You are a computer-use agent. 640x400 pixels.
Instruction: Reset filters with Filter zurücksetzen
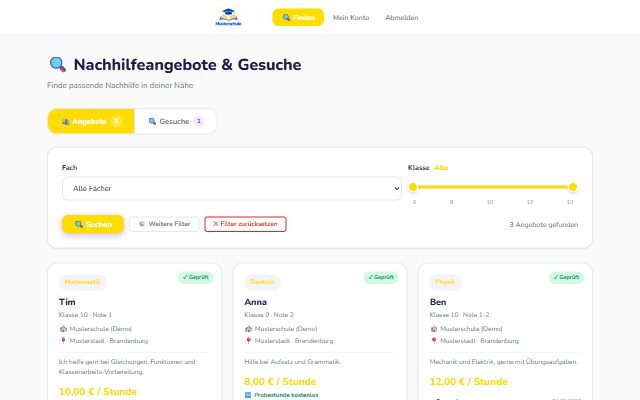[x=245, y=224]
